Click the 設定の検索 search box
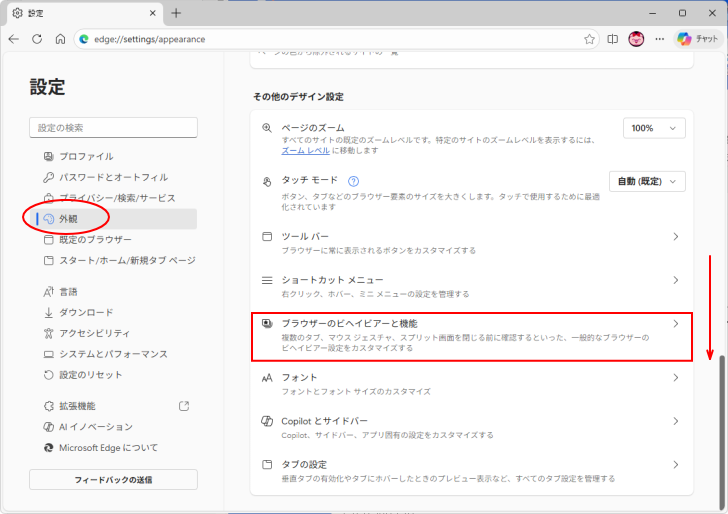Screen dimensions: 728x514 point(113,128)
